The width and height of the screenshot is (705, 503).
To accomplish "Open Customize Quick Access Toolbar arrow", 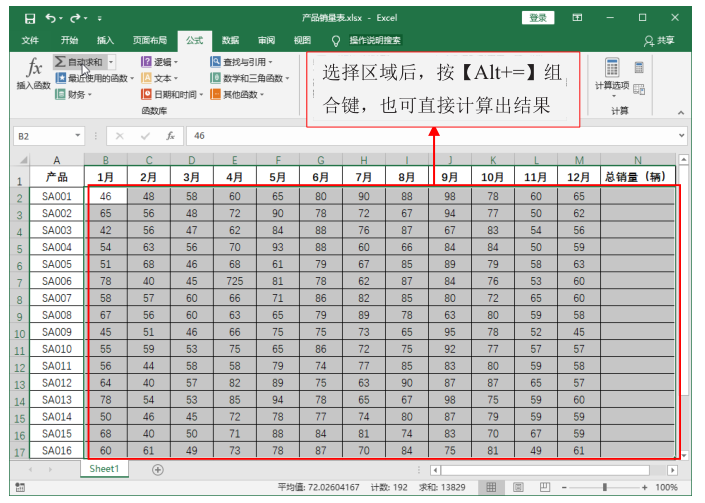I will 99,18.
